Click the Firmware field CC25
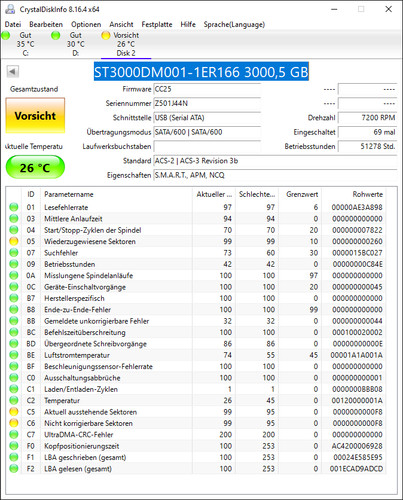 click(207, 89)
